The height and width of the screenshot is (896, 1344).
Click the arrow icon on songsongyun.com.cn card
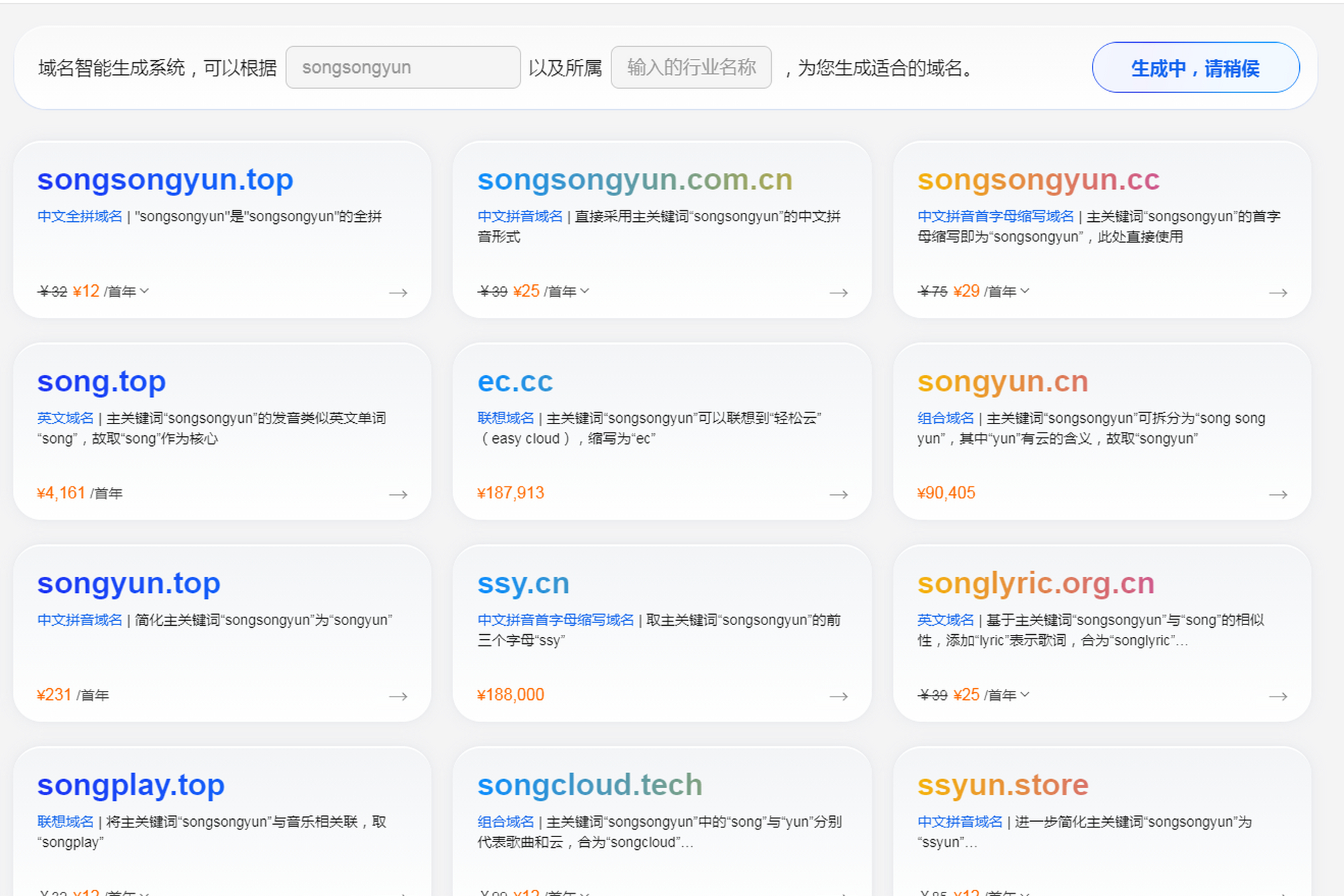click(838, 293)
